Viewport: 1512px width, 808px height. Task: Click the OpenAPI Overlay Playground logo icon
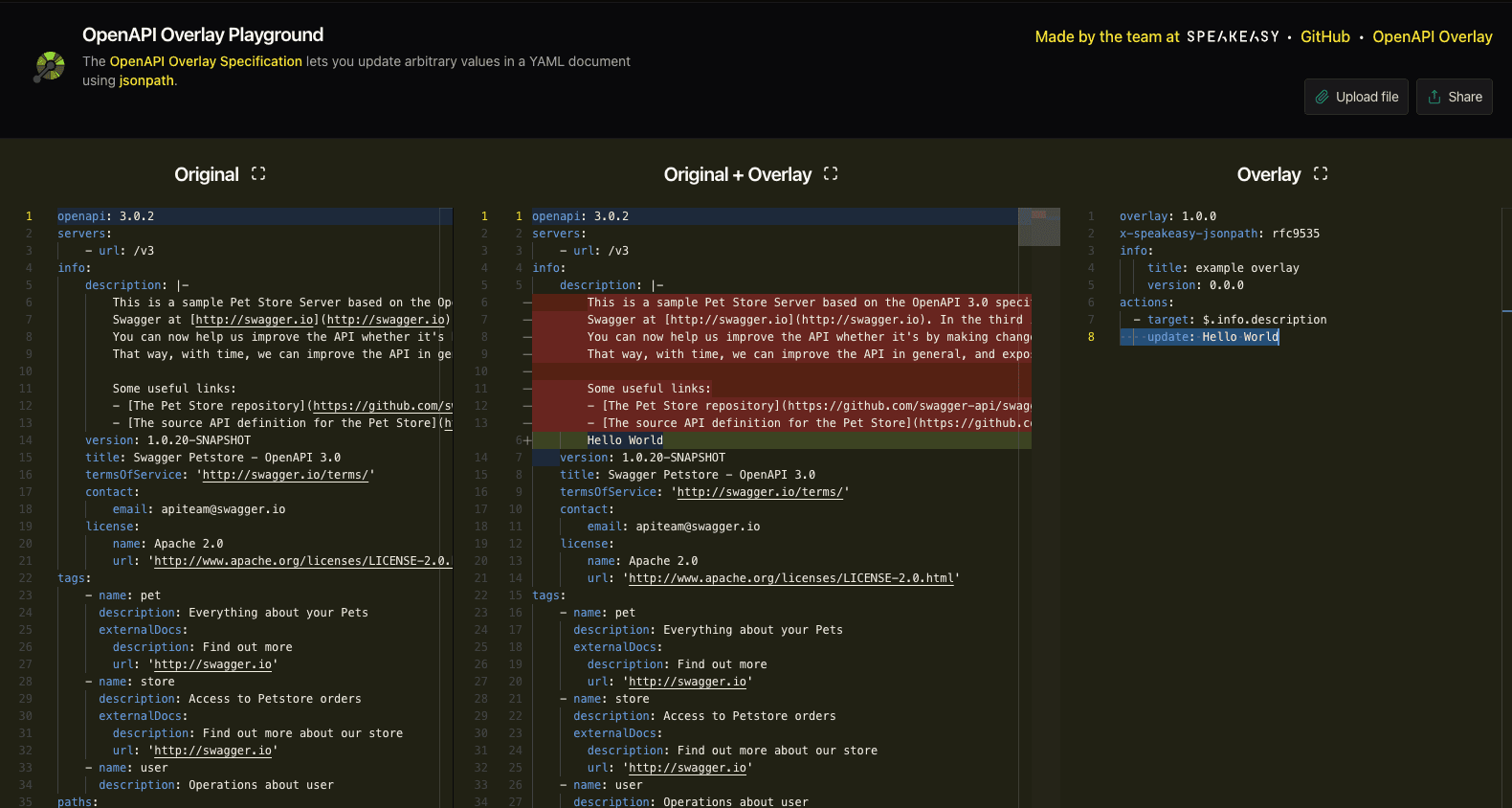pos(49,66)
